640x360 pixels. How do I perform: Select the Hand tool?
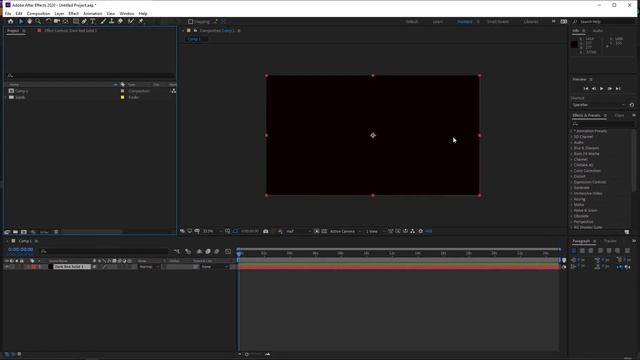[29, 21]
